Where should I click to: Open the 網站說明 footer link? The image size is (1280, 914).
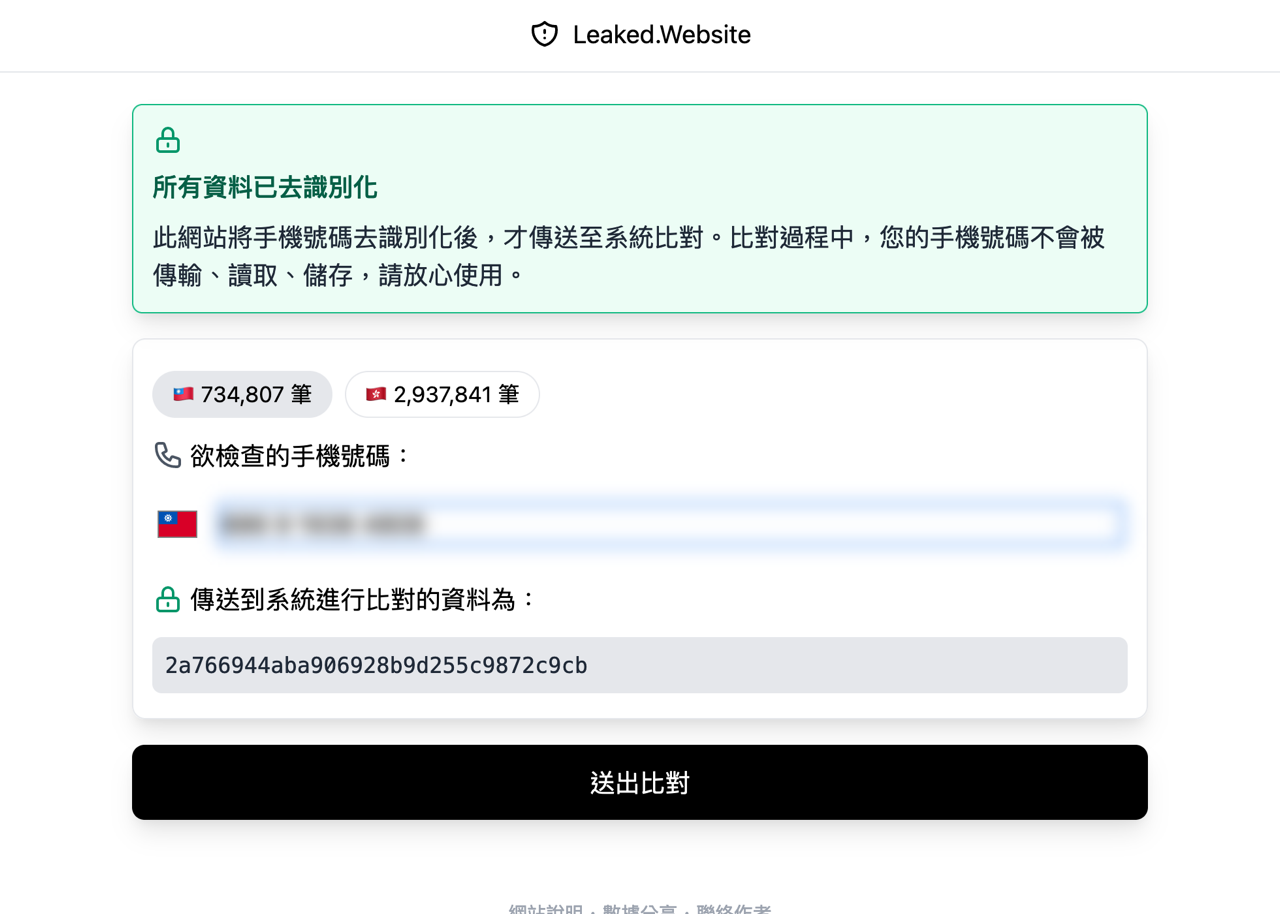pos(546,909)
